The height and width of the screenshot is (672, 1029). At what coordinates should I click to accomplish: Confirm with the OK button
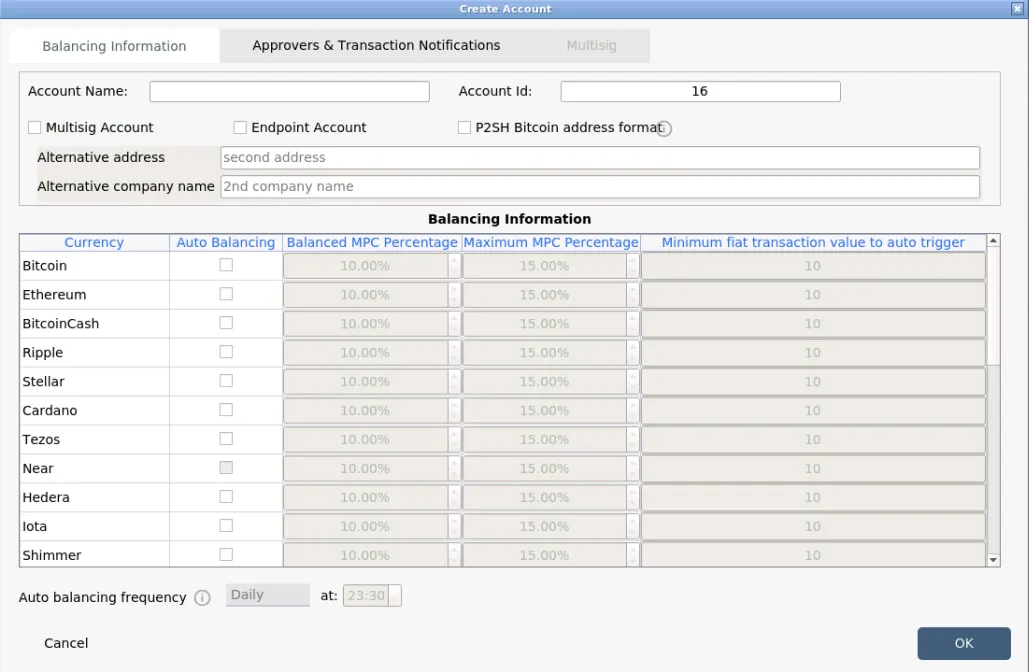(x=964, y=643)
